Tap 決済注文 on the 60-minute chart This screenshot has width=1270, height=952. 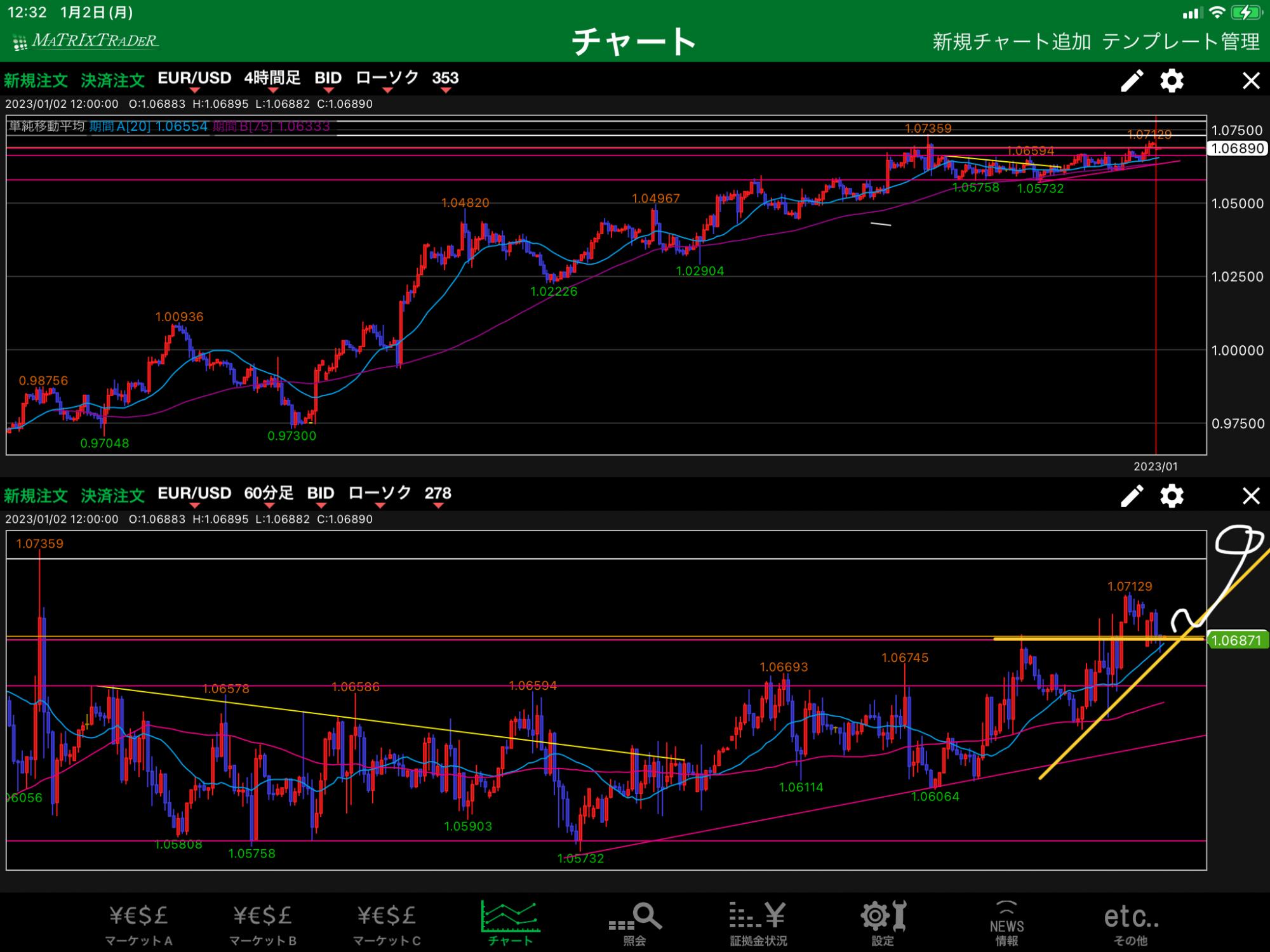coord(112,496)
